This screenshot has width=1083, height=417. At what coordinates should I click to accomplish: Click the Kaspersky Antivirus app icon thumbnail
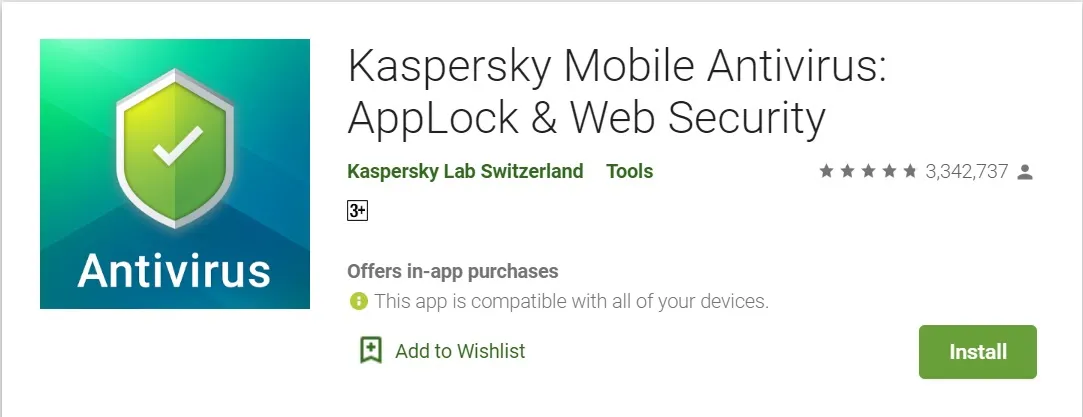(x=175, y=174)
